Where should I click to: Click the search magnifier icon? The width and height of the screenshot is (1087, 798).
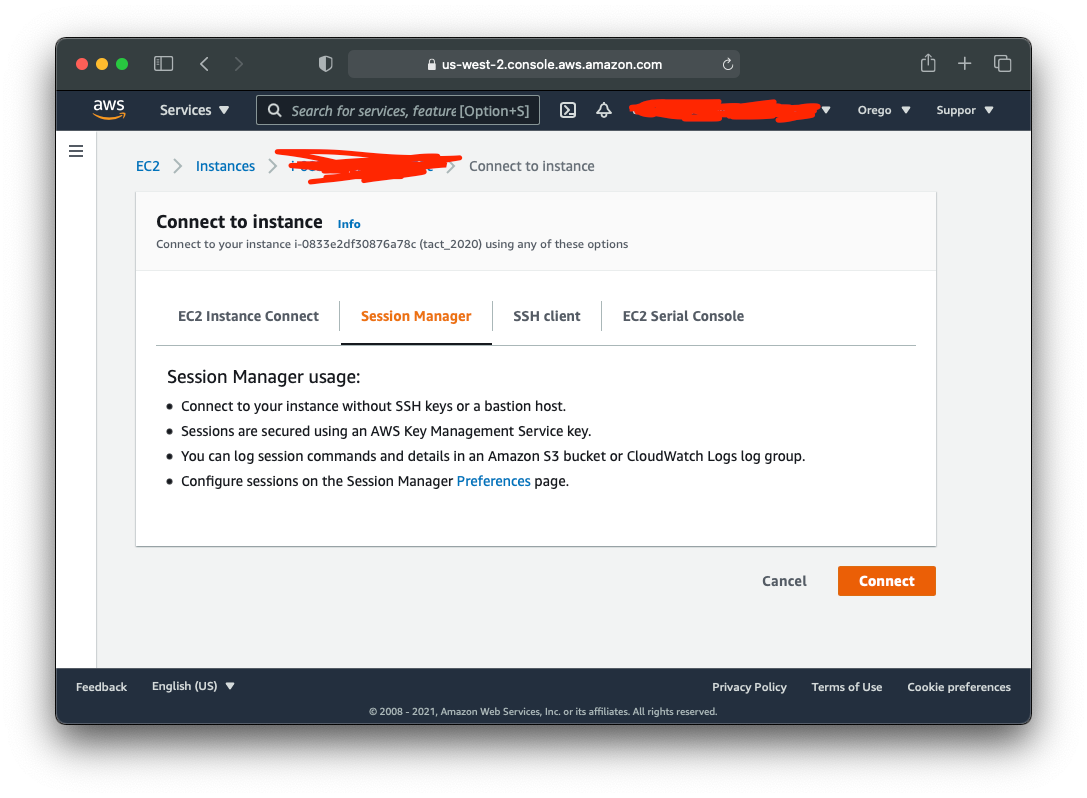pos(275,110)
